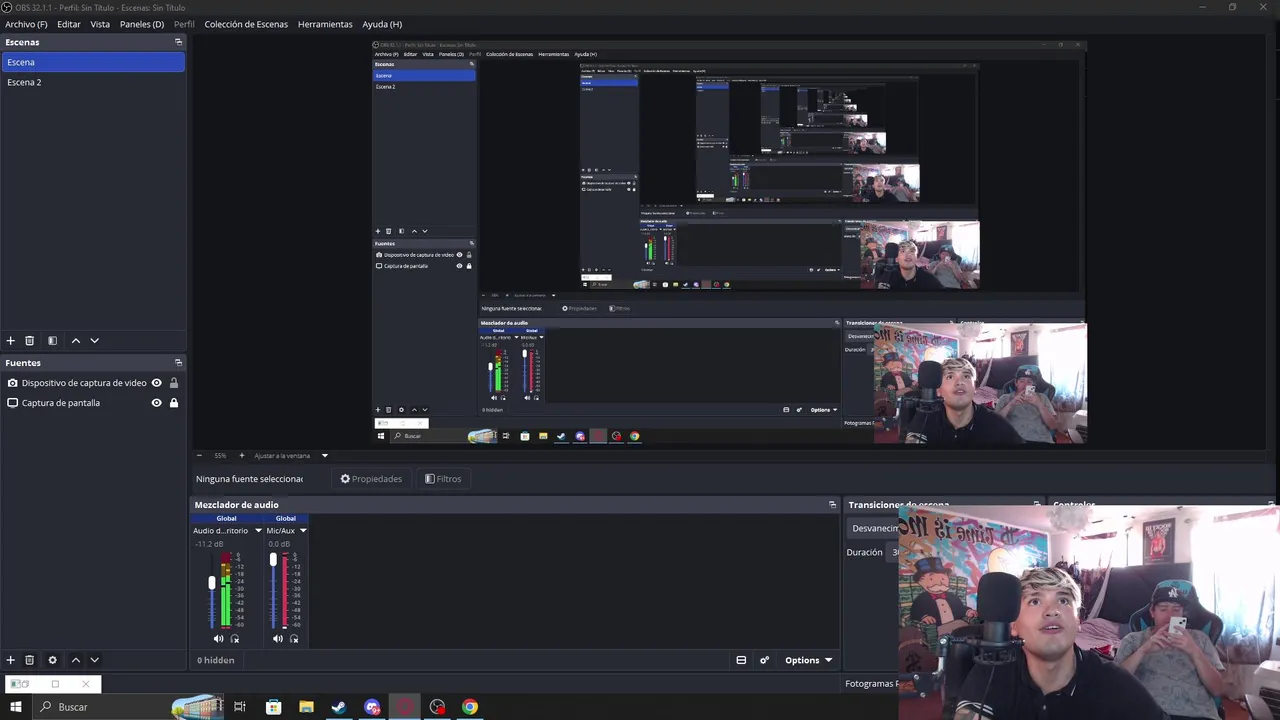
Task: Open Google Chrome from the taskbar
Action: coord(470,707)
